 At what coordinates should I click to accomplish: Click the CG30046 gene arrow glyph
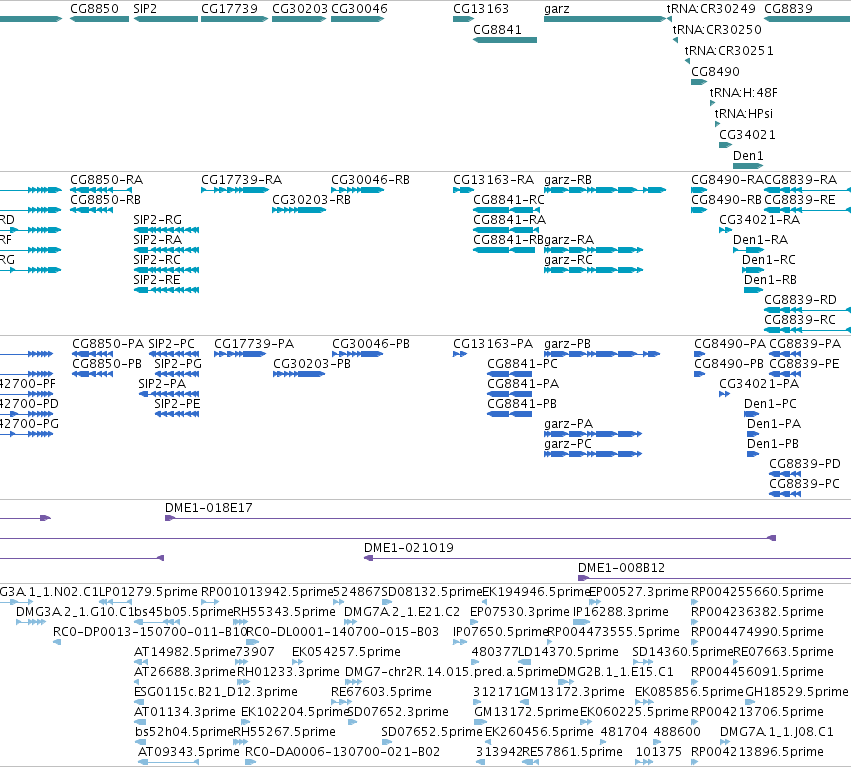point(358,19)
